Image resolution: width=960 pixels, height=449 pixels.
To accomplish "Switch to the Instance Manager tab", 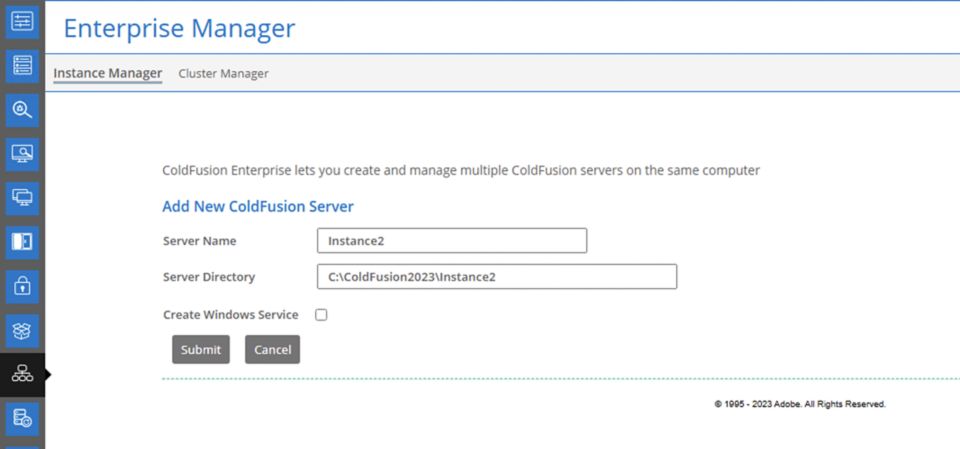I will 107,73.
